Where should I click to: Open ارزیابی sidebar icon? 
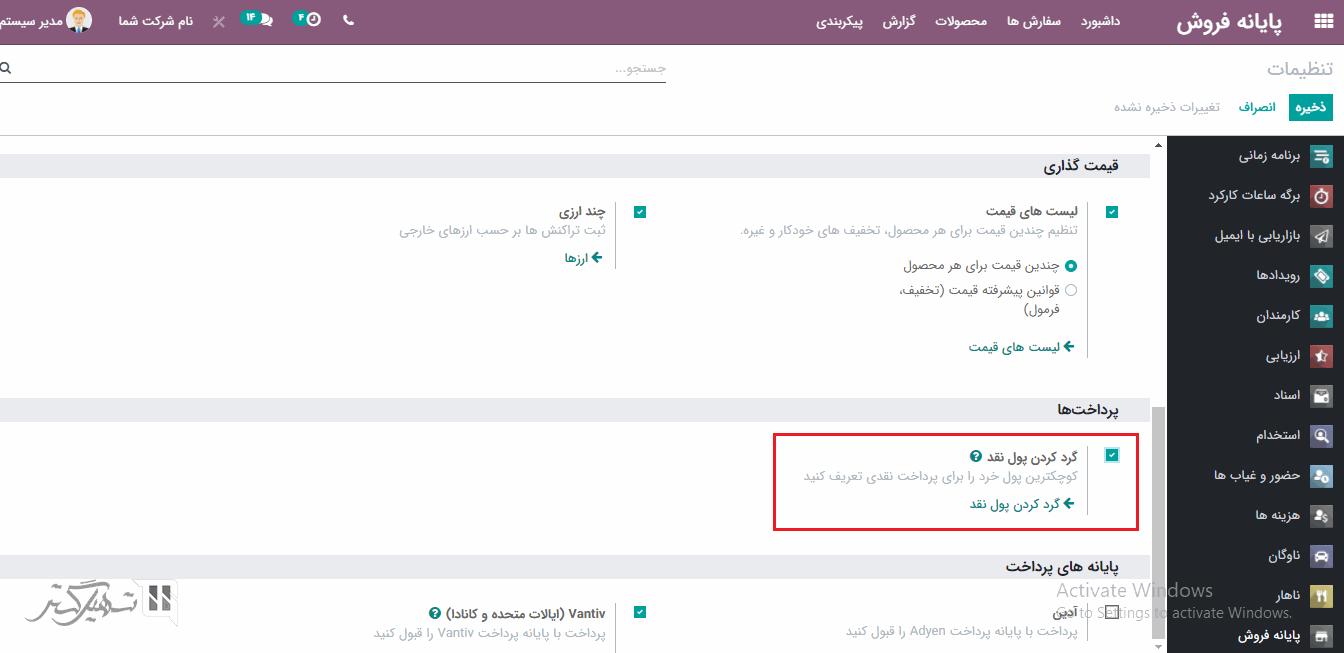[1322, 356]
